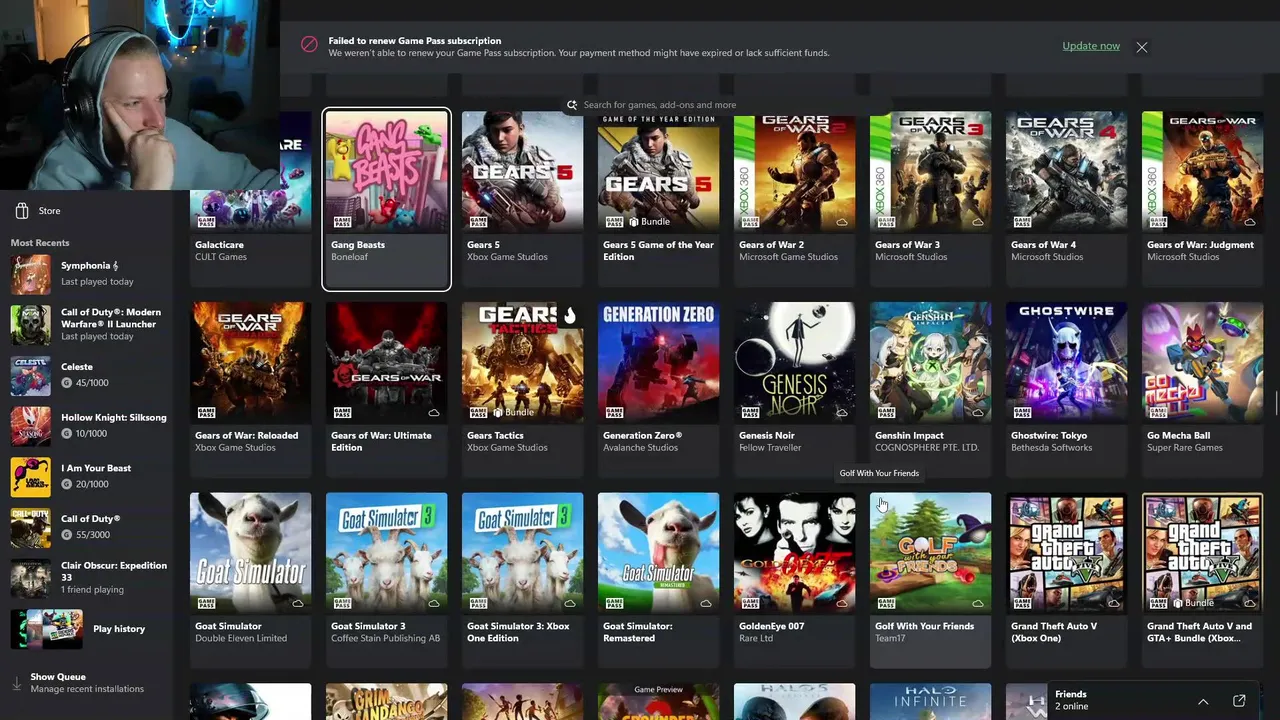Dismiss the Game Pass renewal banner
The width and height of the screenshot is (1280, 720).
coord(1142,46)
